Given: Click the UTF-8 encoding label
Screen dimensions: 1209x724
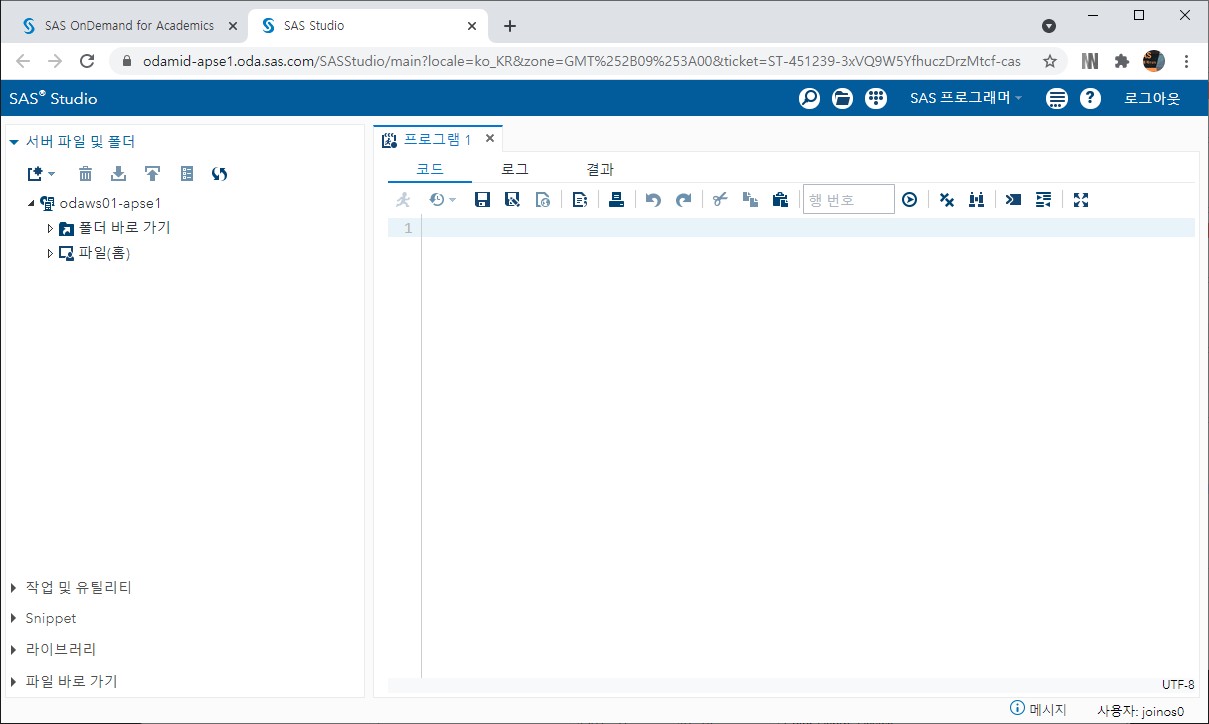Looking at the screenshot, I should (x=1178, y=685).
